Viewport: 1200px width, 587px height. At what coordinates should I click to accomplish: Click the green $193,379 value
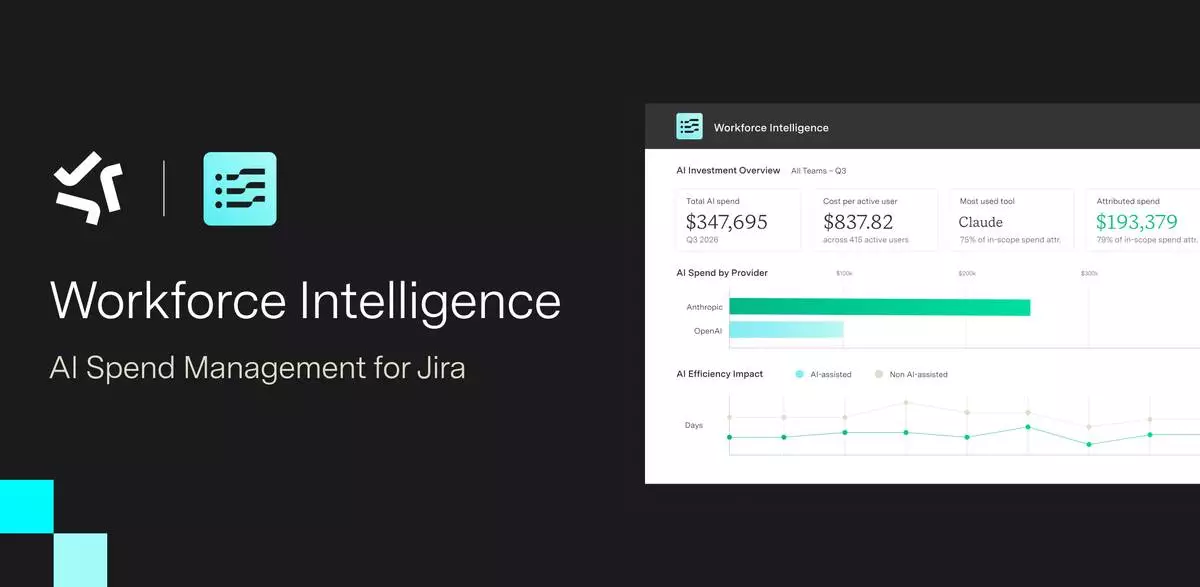point(1137,222)
